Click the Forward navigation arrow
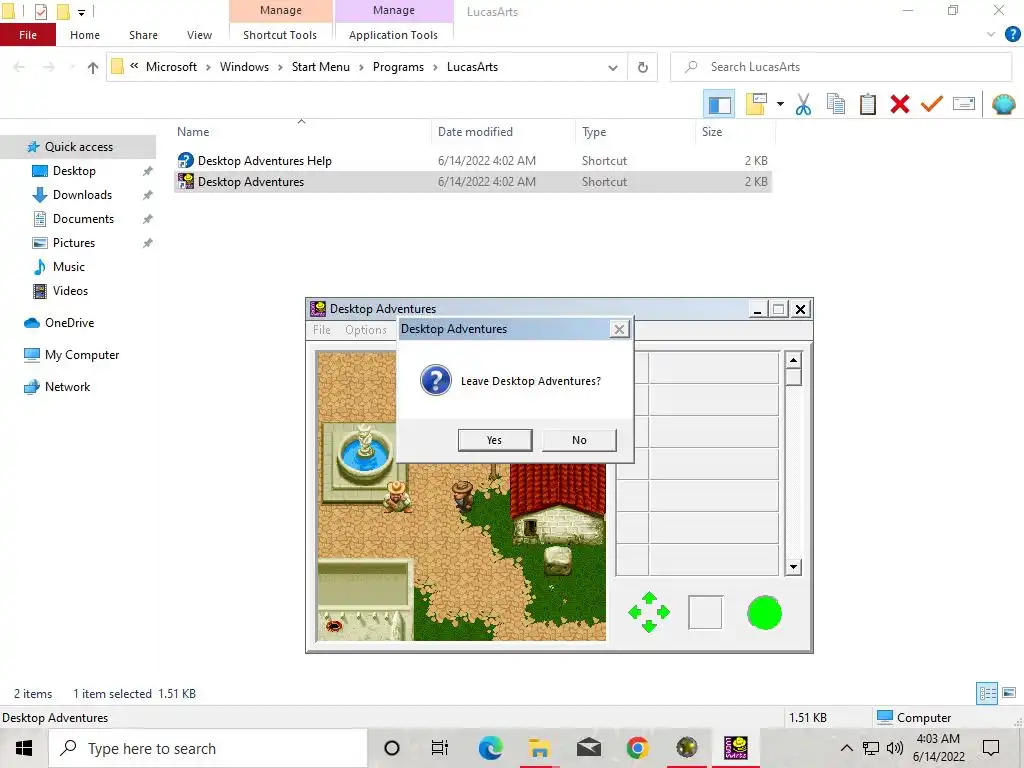 [x=48, y=67]
